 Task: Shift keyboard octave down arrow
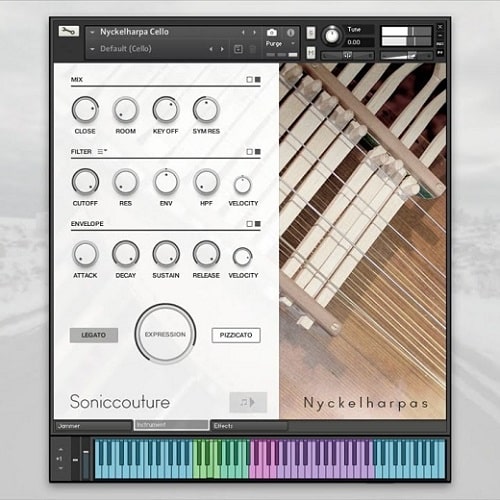[x=61, y=468]
